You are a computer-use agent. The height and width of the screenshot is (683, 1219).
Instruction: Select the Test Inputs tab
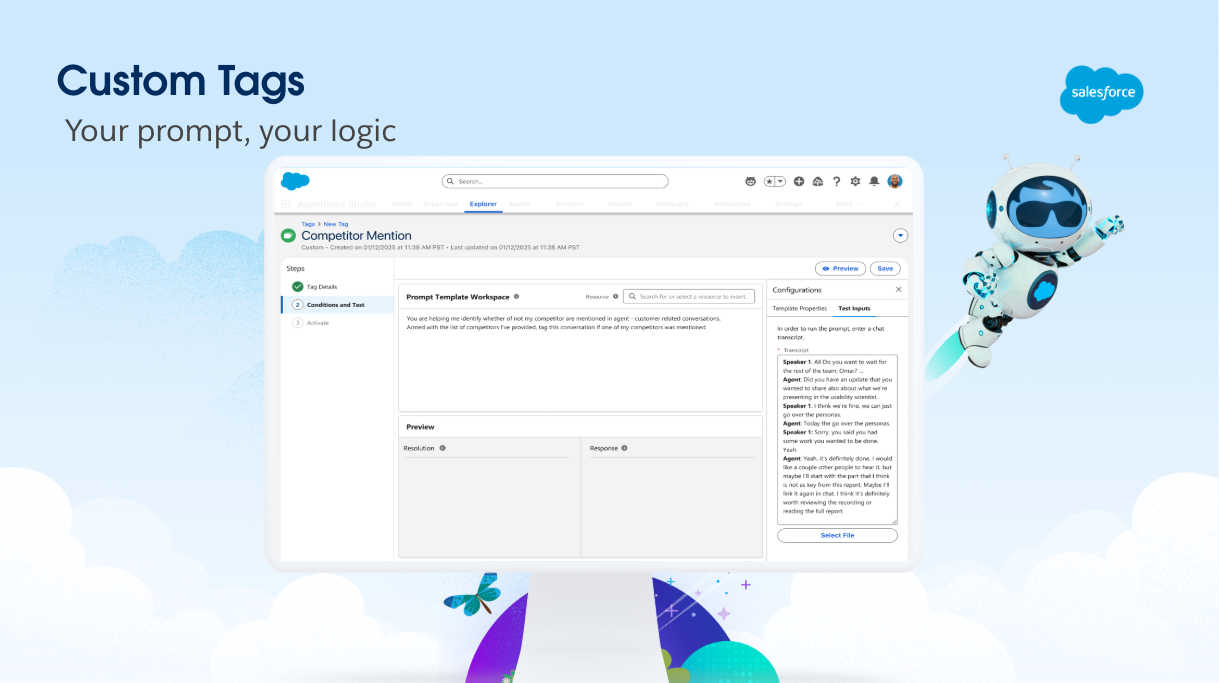(x=854, y=308)
